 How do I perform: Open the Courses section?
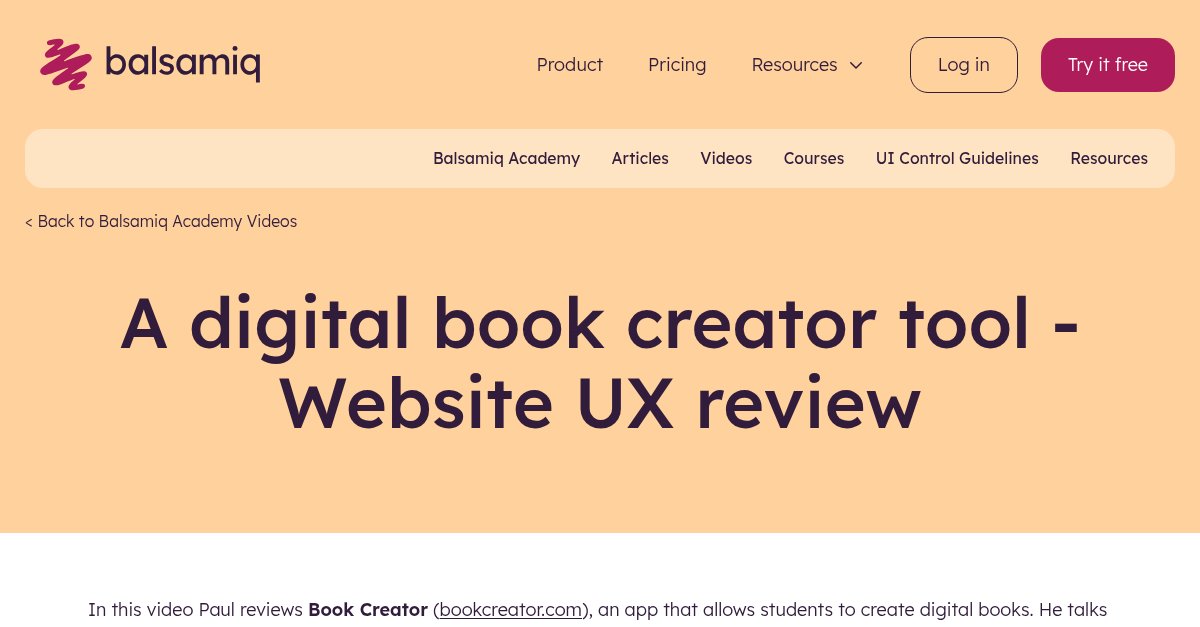tap(813, 158)
